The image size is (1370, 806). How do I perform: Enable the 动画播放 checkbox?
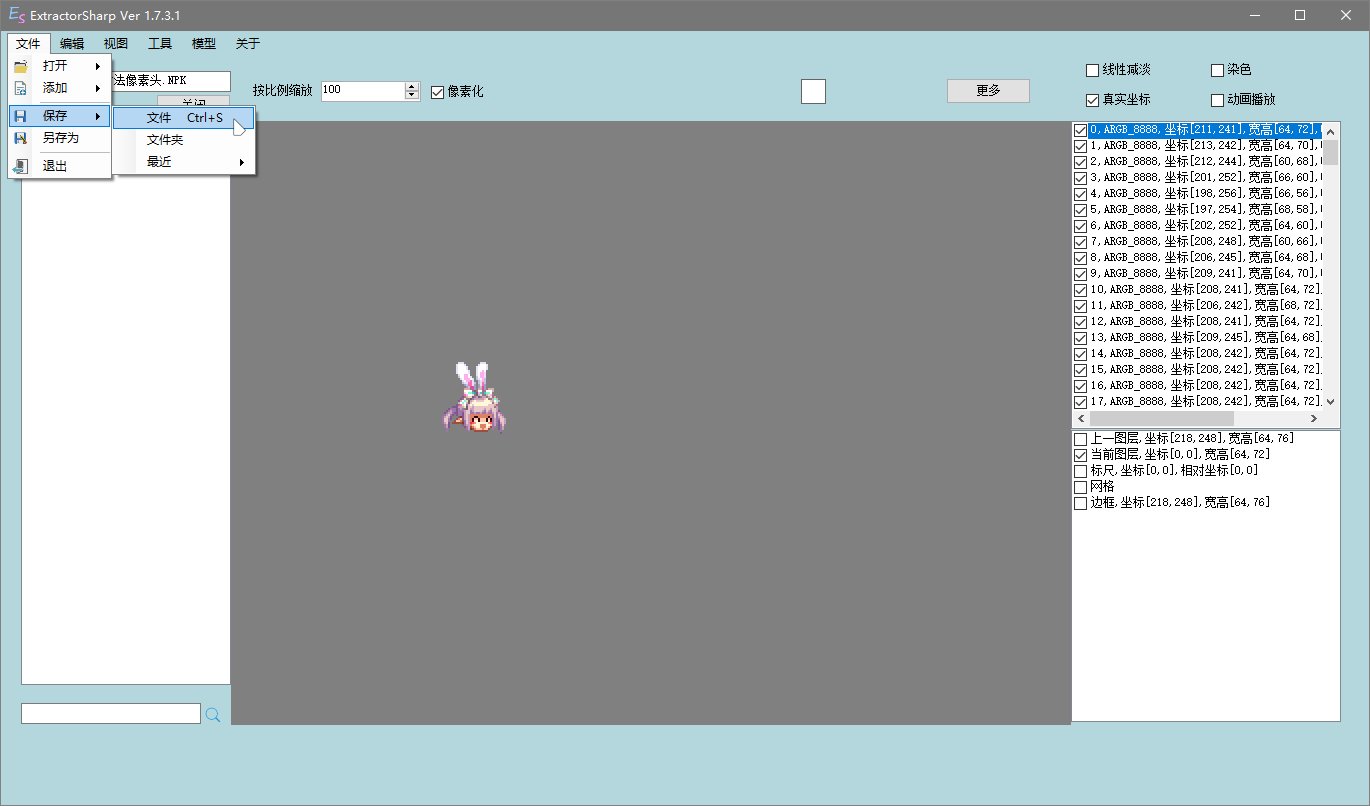pos(1217,100)
